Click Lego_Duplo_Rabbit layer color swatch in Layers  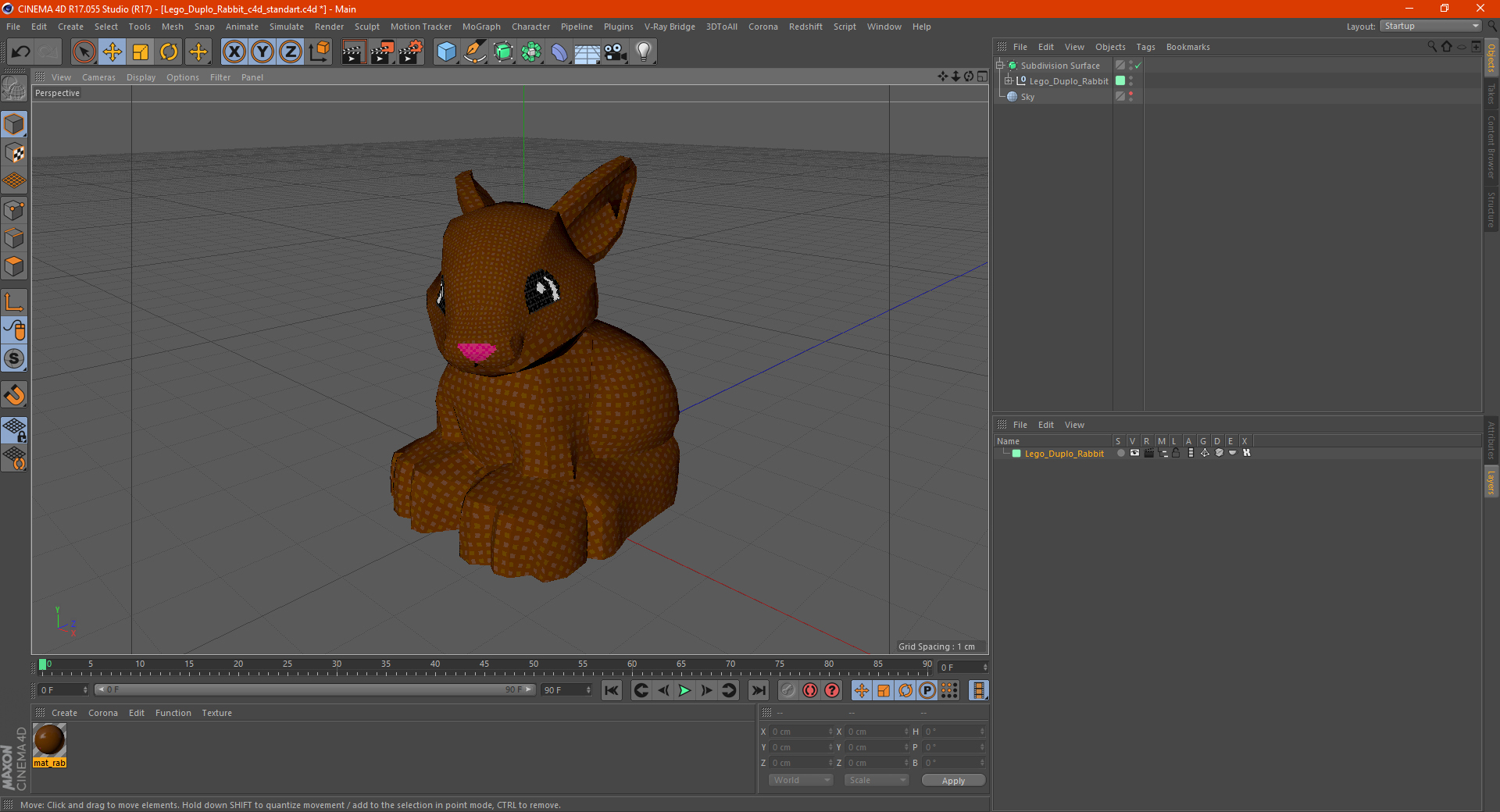click(1016, 454)
